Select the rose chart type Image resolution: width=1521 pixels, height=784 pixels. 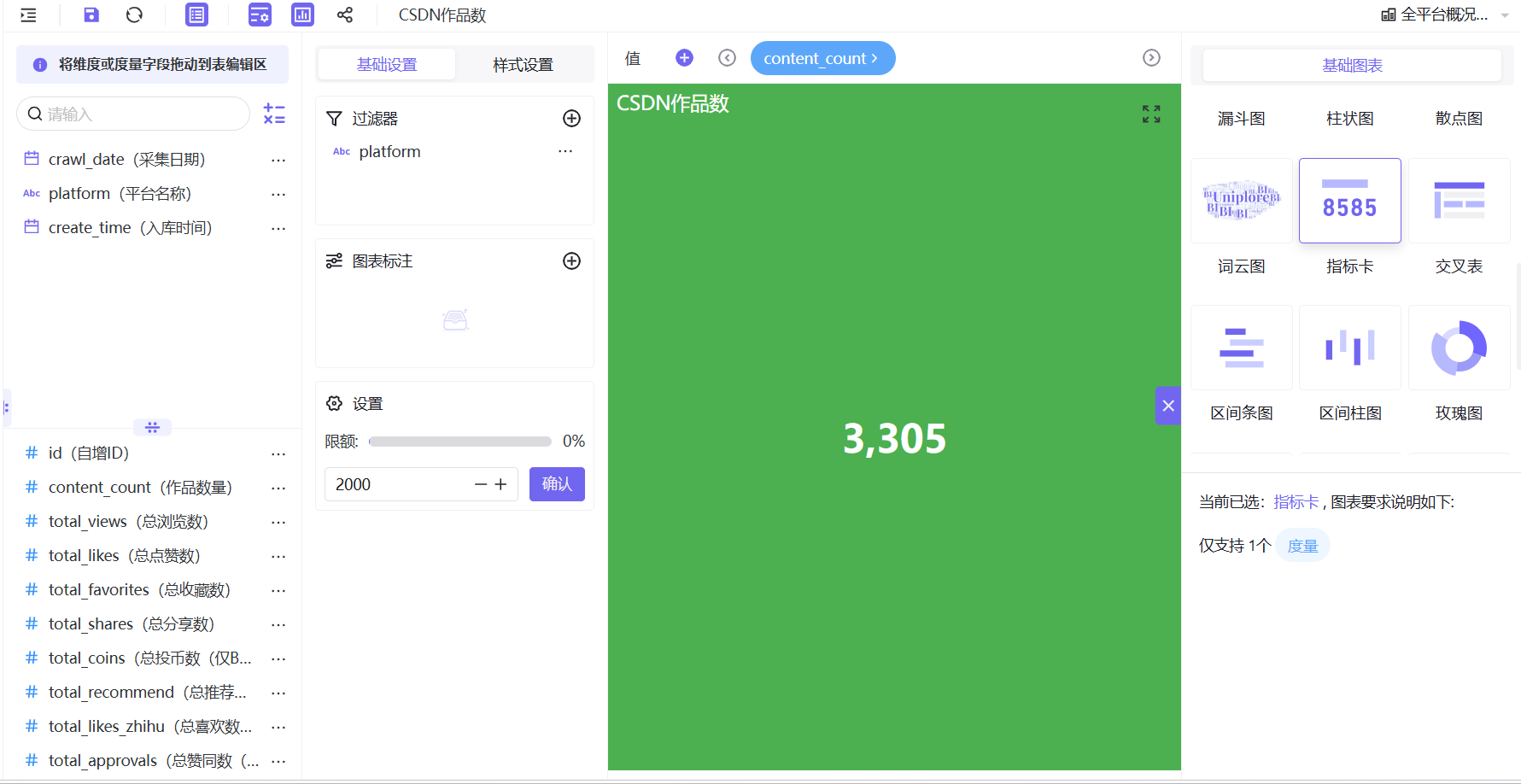(x=1460, y=348)
